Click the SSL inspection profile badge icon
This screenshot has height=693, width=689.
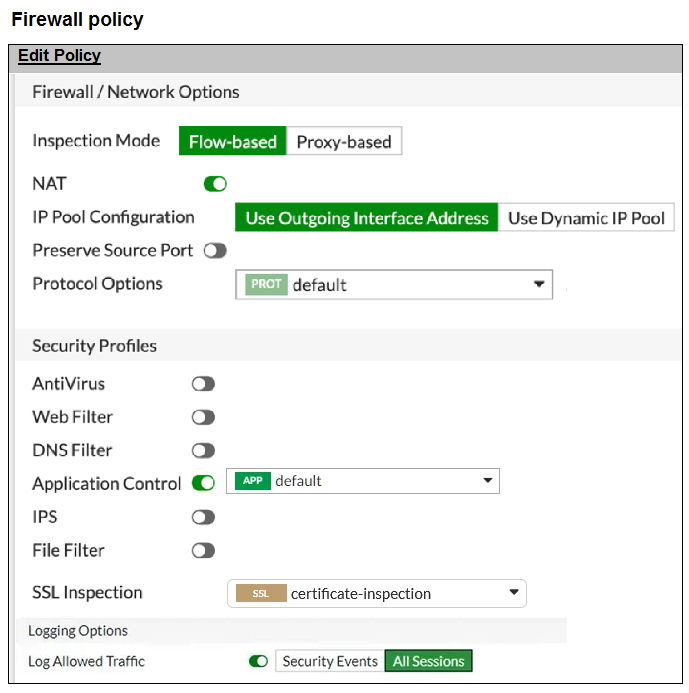point(261,593)
